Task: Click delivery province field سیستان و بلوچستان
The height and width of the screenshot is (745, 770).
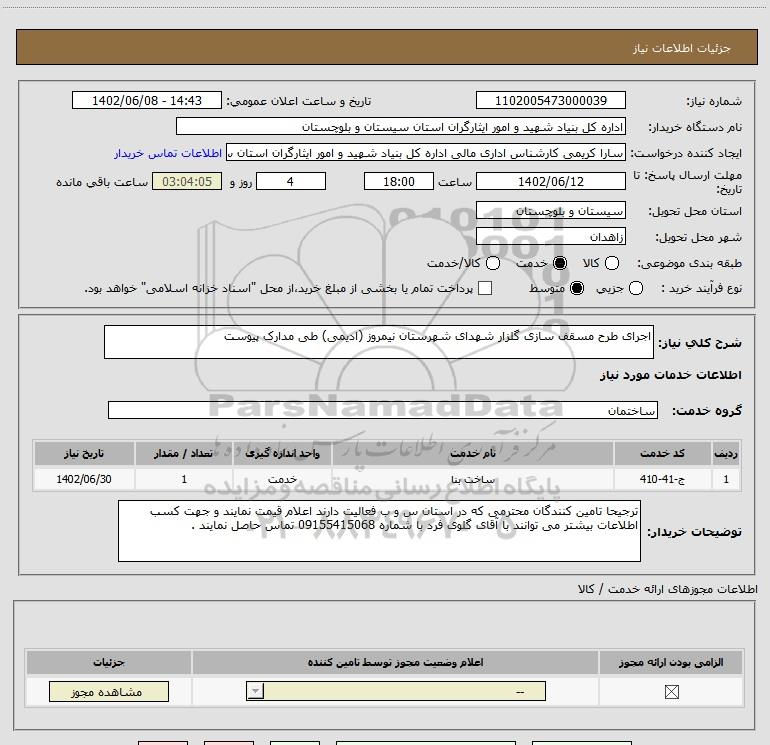Action: point(550,210)
